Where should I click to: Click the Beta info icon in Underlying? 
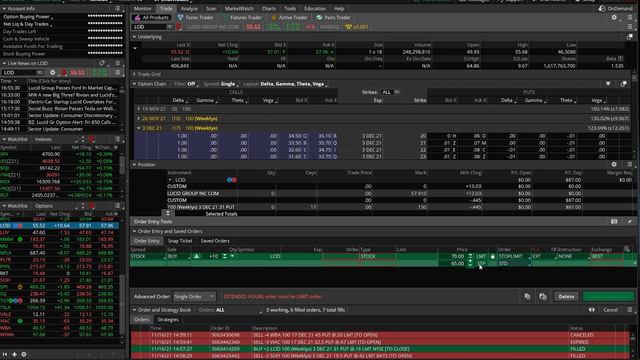tap(620, 59)
